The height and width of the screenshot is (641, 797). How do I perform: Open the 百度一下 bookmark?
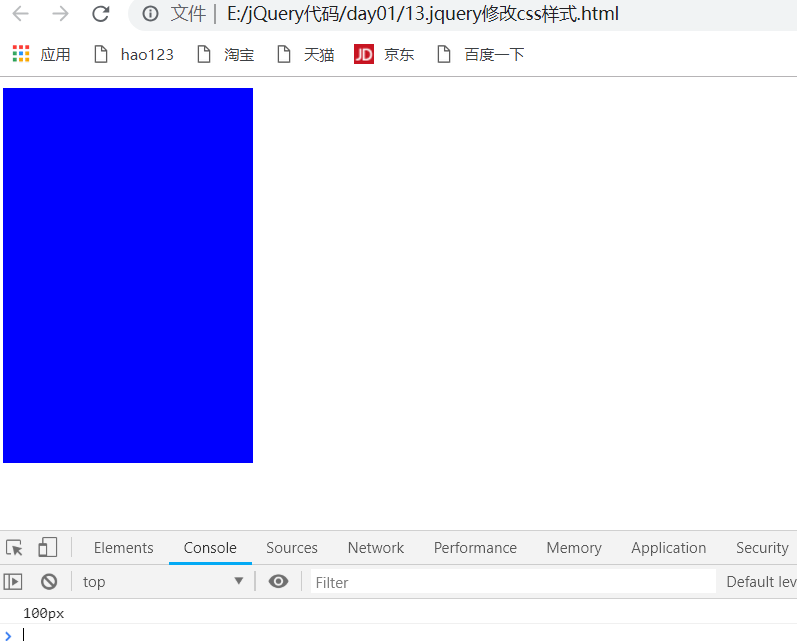point(481,54)
